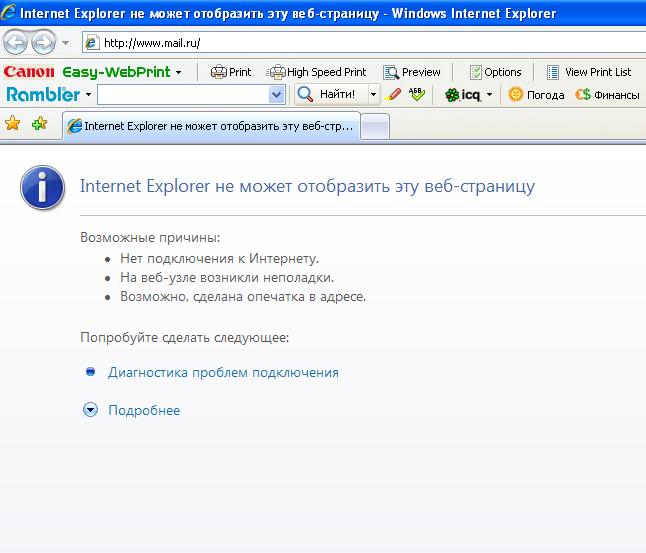Image resolution: width=646 pixels, height=553 pixels.
Task: Click the icq flower button
Action: pyautogui.click(x=463, y=95)
